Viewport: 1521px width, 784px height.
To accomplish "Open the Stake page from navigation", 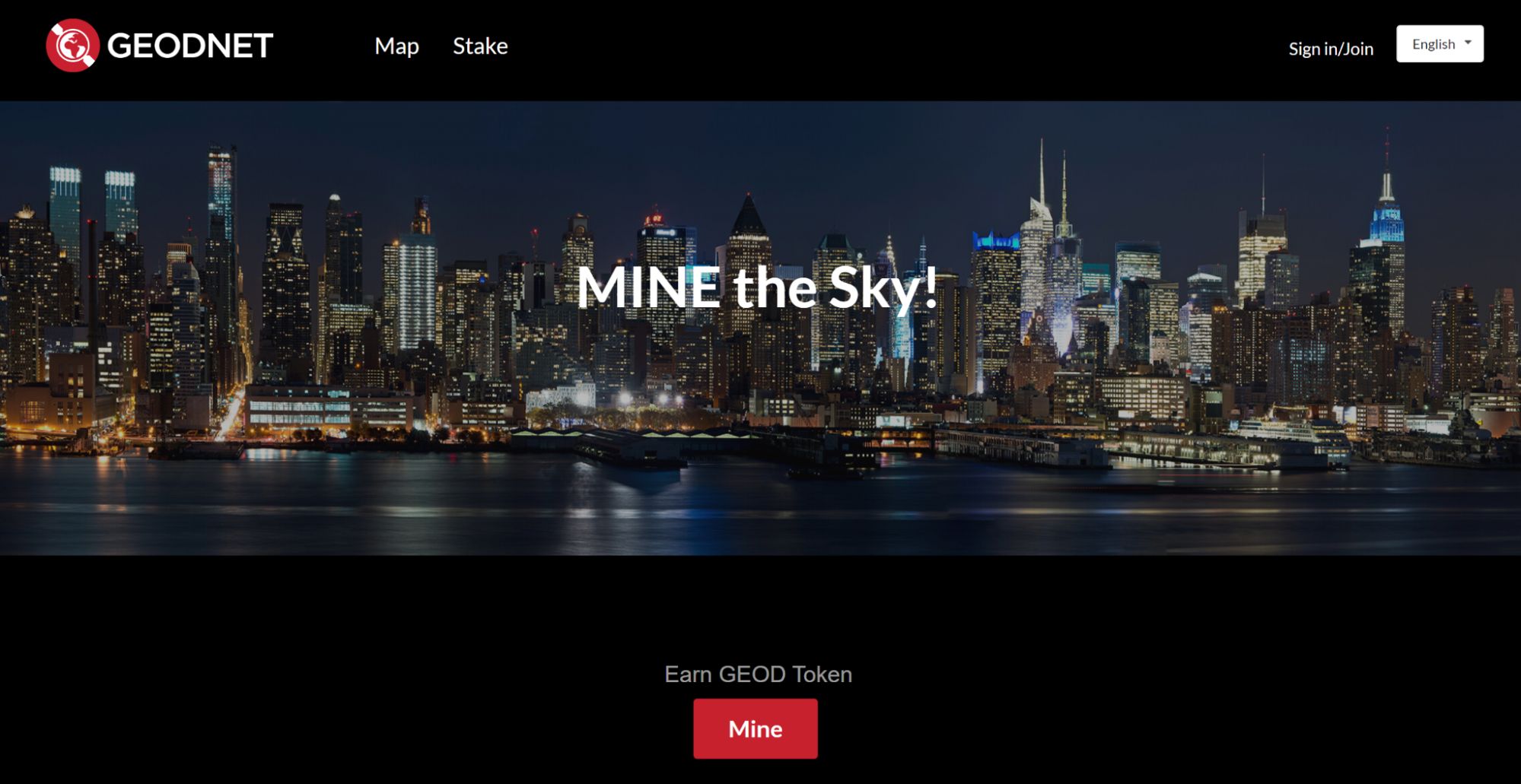I will point(480,46).
